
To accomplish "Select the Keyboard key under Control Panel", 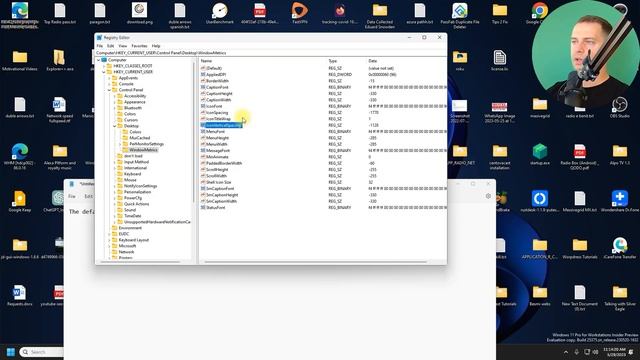I will tap(132, 174).
